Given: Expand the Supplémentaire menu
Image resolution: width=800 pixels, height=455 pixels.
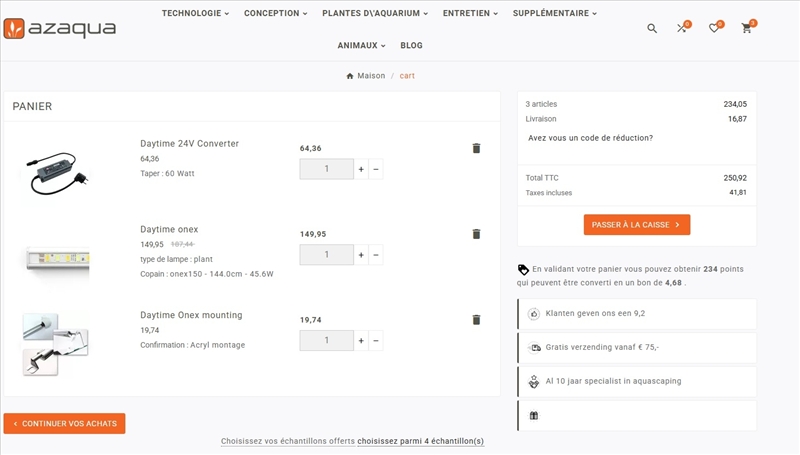Looking at the screenshot, I should point(555,13).
